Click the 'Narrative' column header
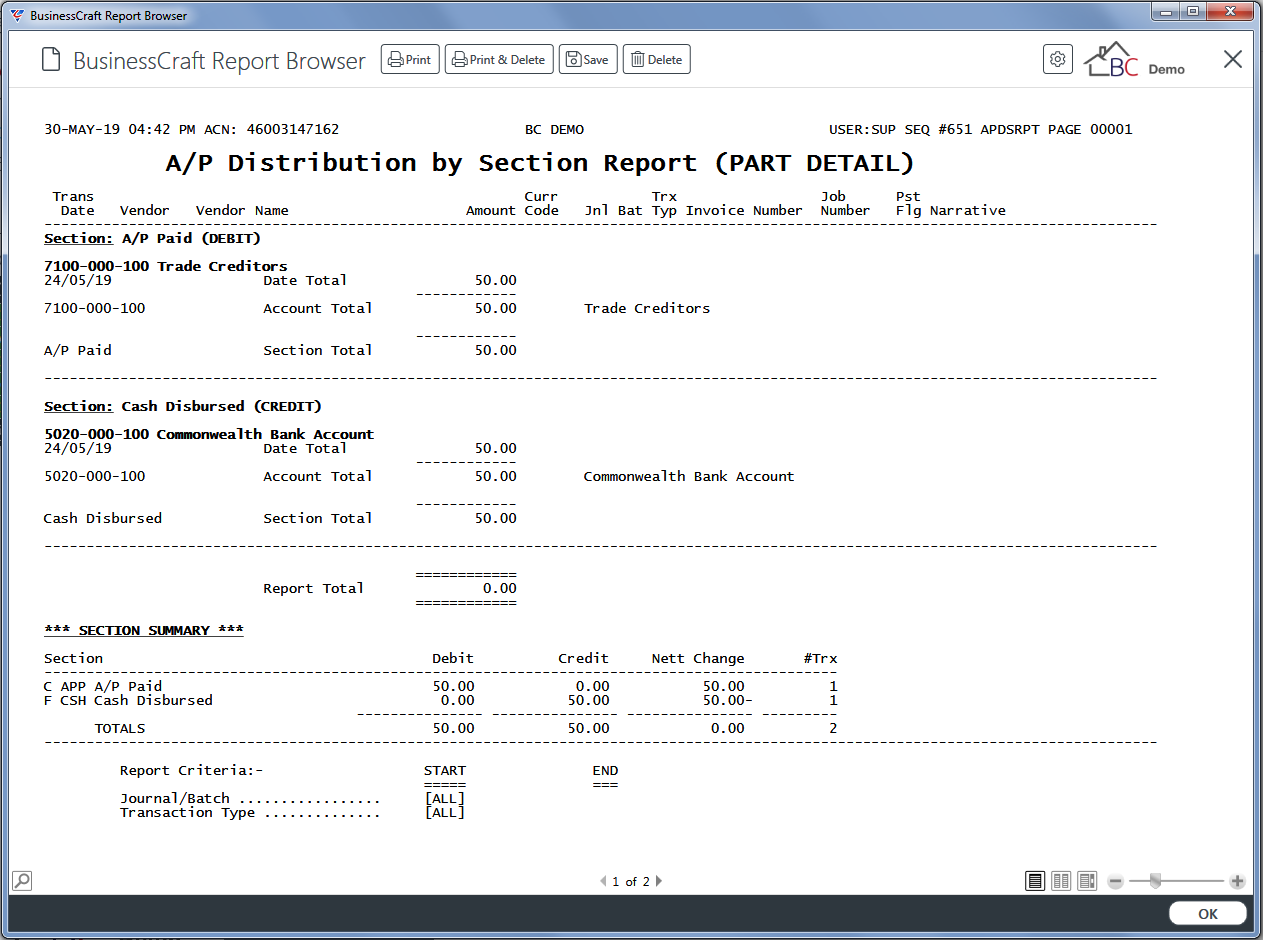The width and height of the screenshot is (1263, 940). [968, 210]
